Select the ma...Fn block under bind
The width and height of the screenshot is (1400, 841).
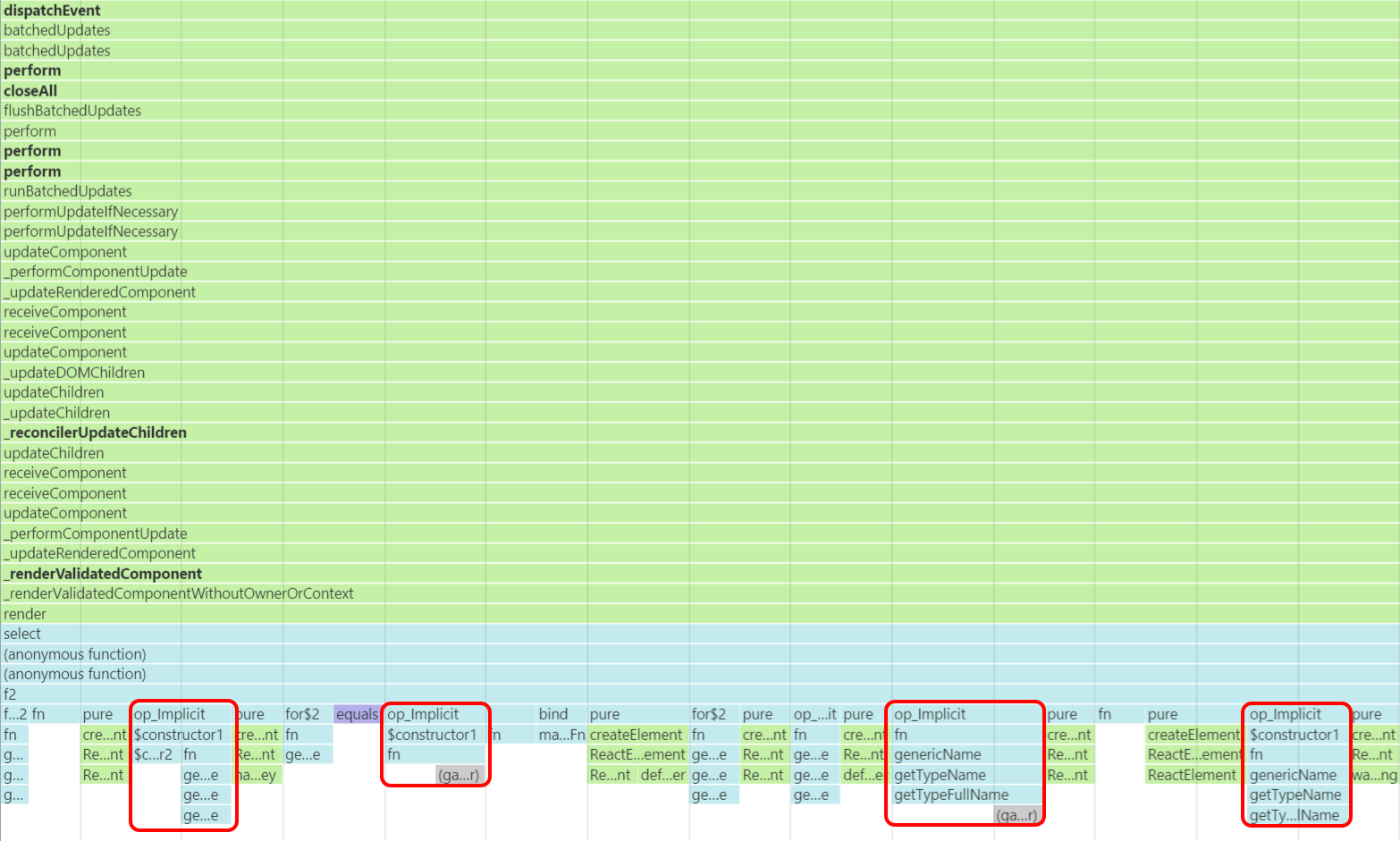561,735
